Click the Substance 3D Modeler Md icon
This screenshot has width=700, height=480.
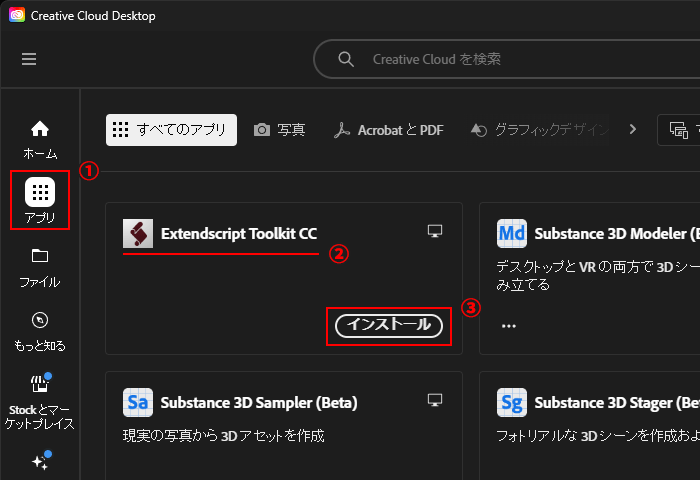coord(512,233)
